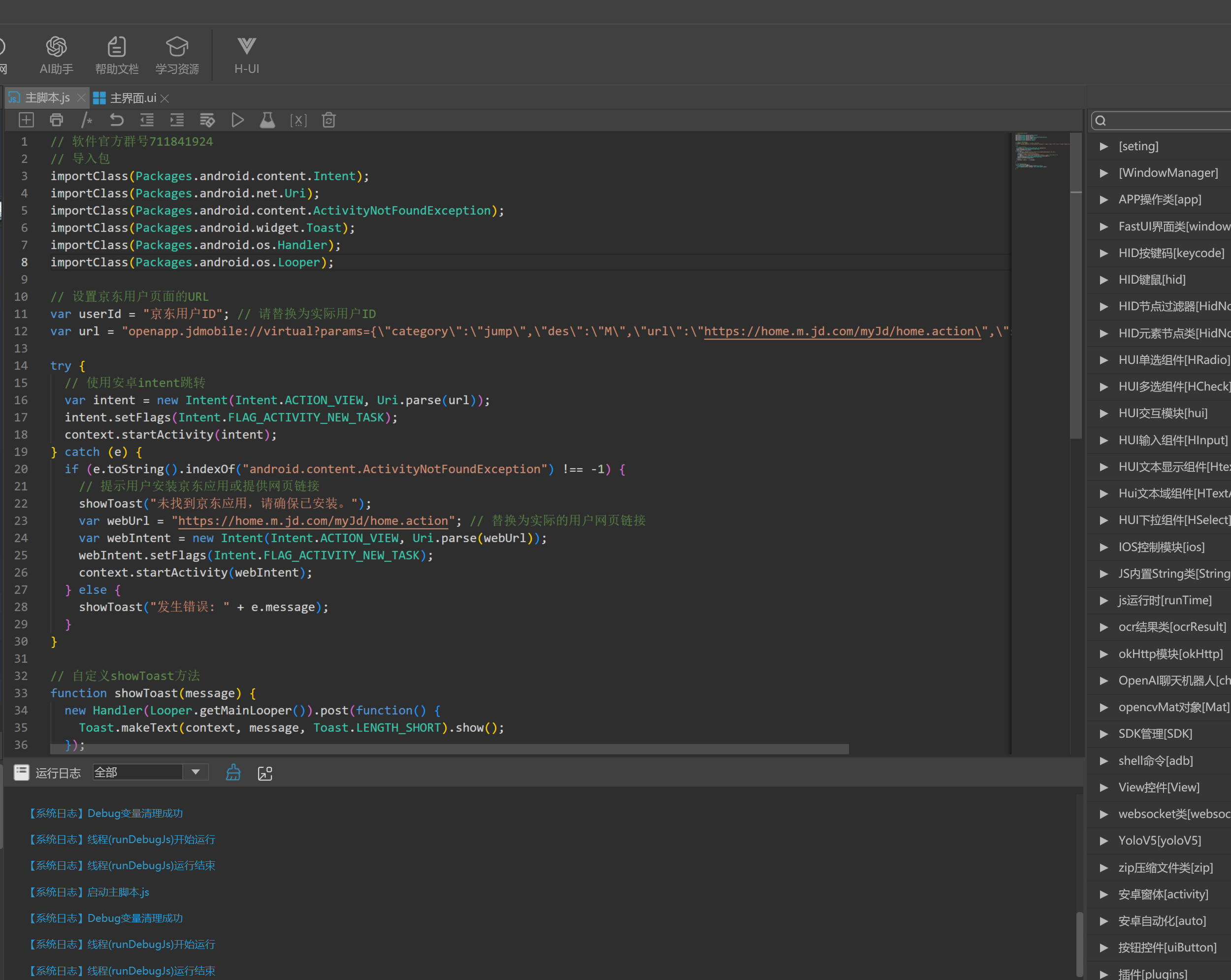1231x980 pixels.
Task: Click the log export icon beside the broom
Action: click(x=265, y=773)
